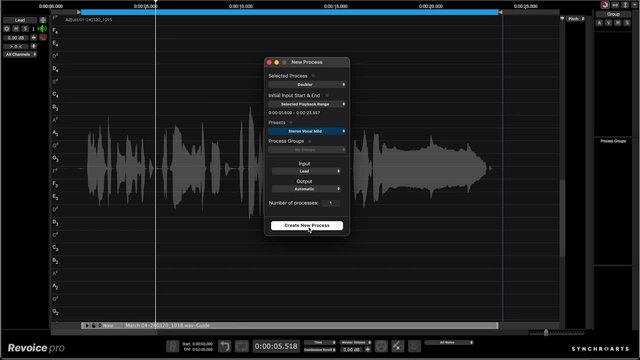Click the lock icon on the Match guide track

point(93,326)
